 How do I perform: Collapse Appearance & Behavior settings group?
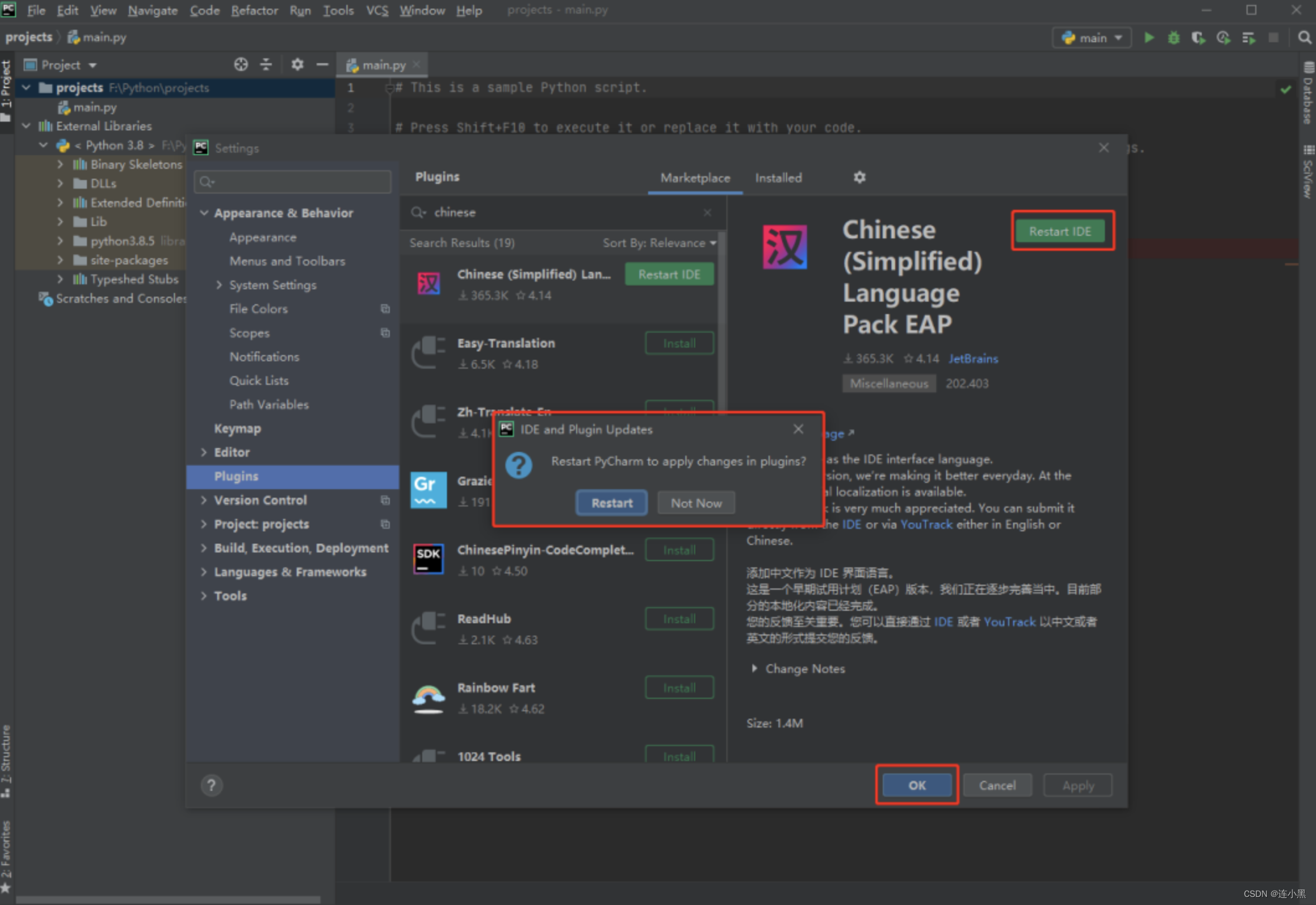(x=204, y=213)
